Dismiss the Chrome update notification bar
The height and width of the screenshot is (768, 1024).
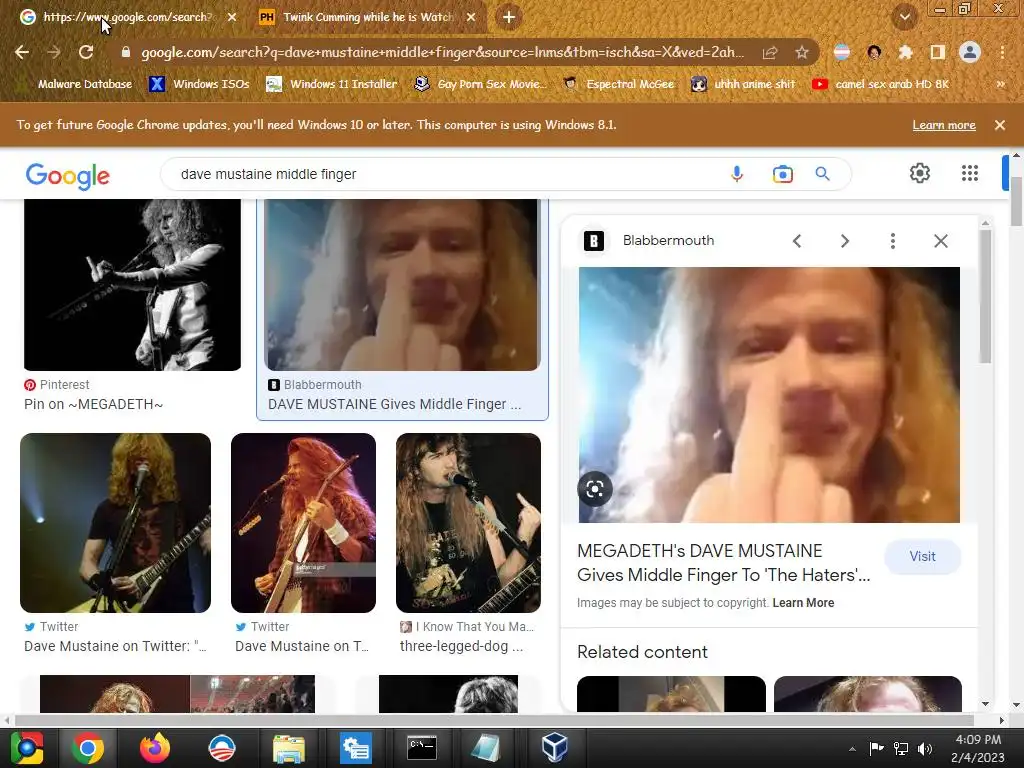point(1000,125)
